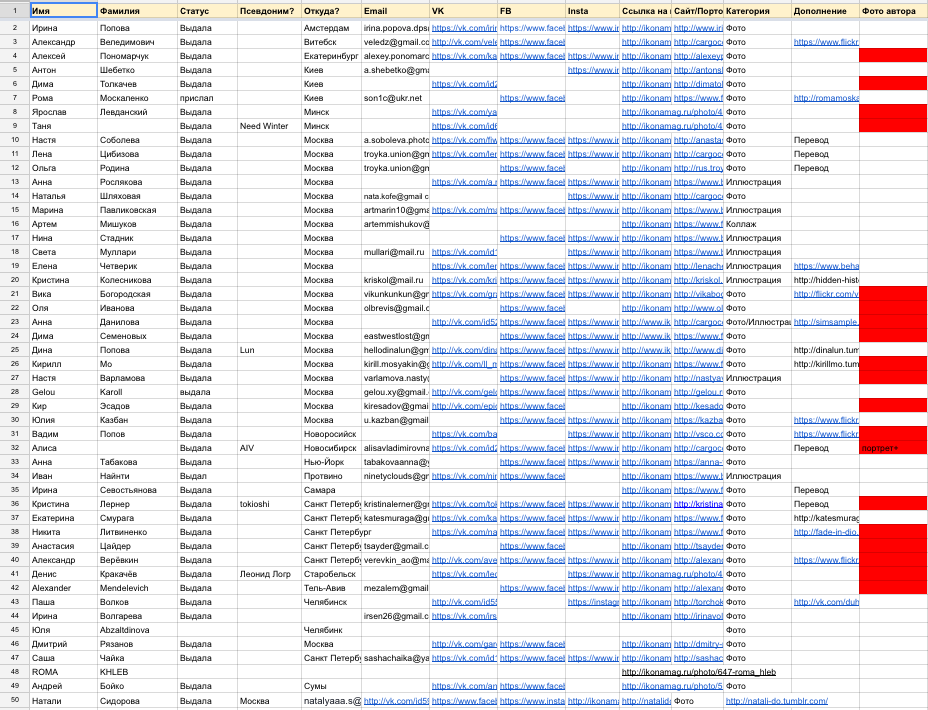Select the Тель-Авив city cell

tap(331, 588)
